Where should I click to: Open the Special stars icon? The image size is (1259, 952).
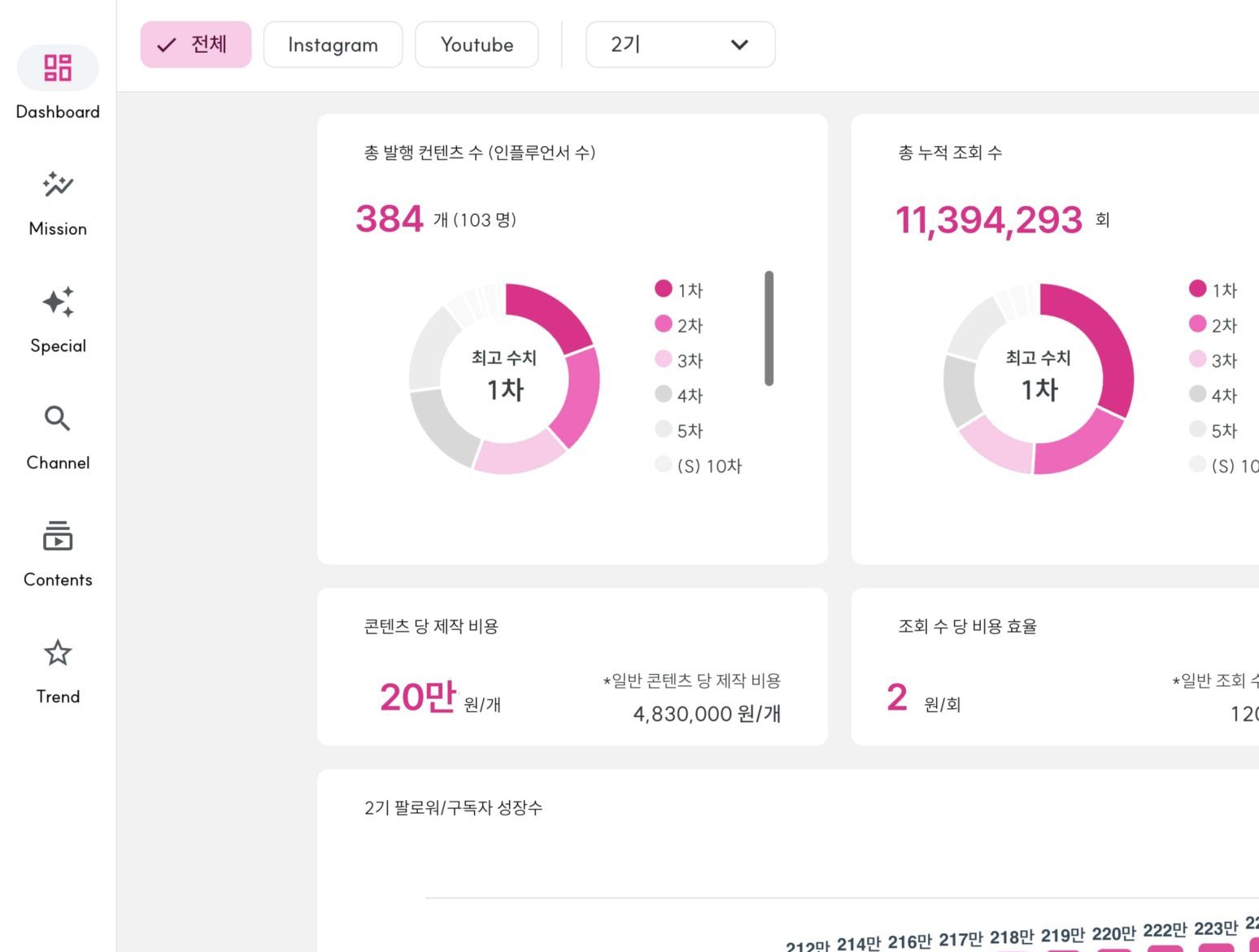[58, 302]
